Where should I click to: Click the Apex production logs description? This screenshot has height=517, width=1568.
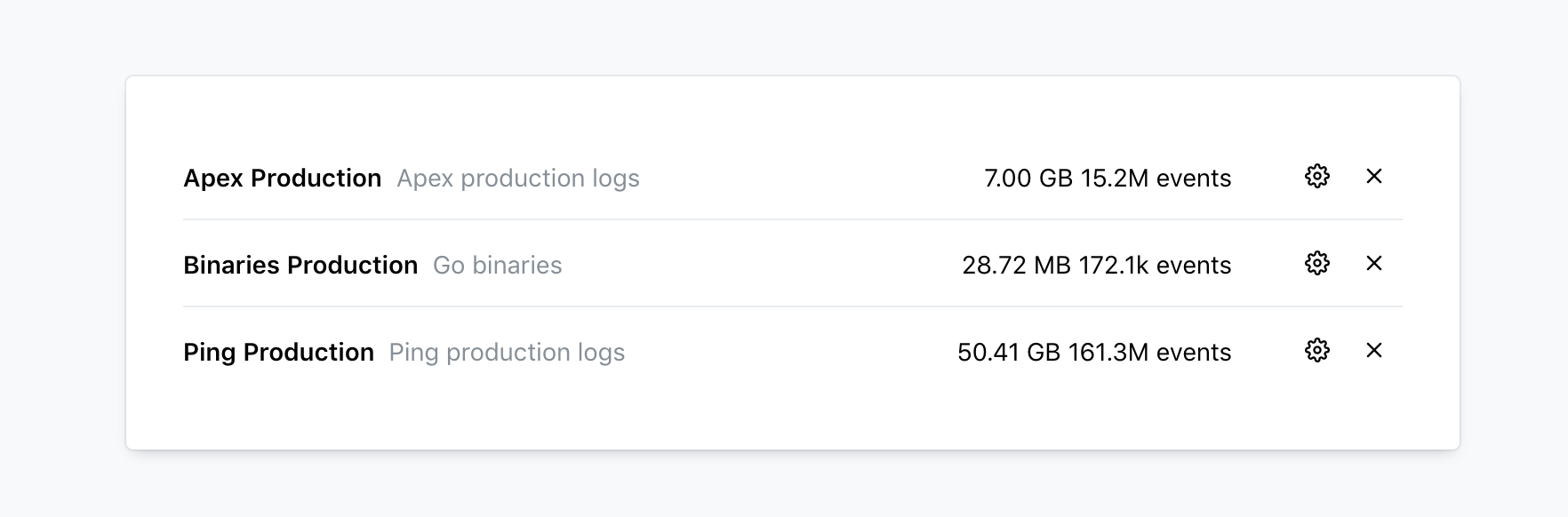click(x=518, y=178)
